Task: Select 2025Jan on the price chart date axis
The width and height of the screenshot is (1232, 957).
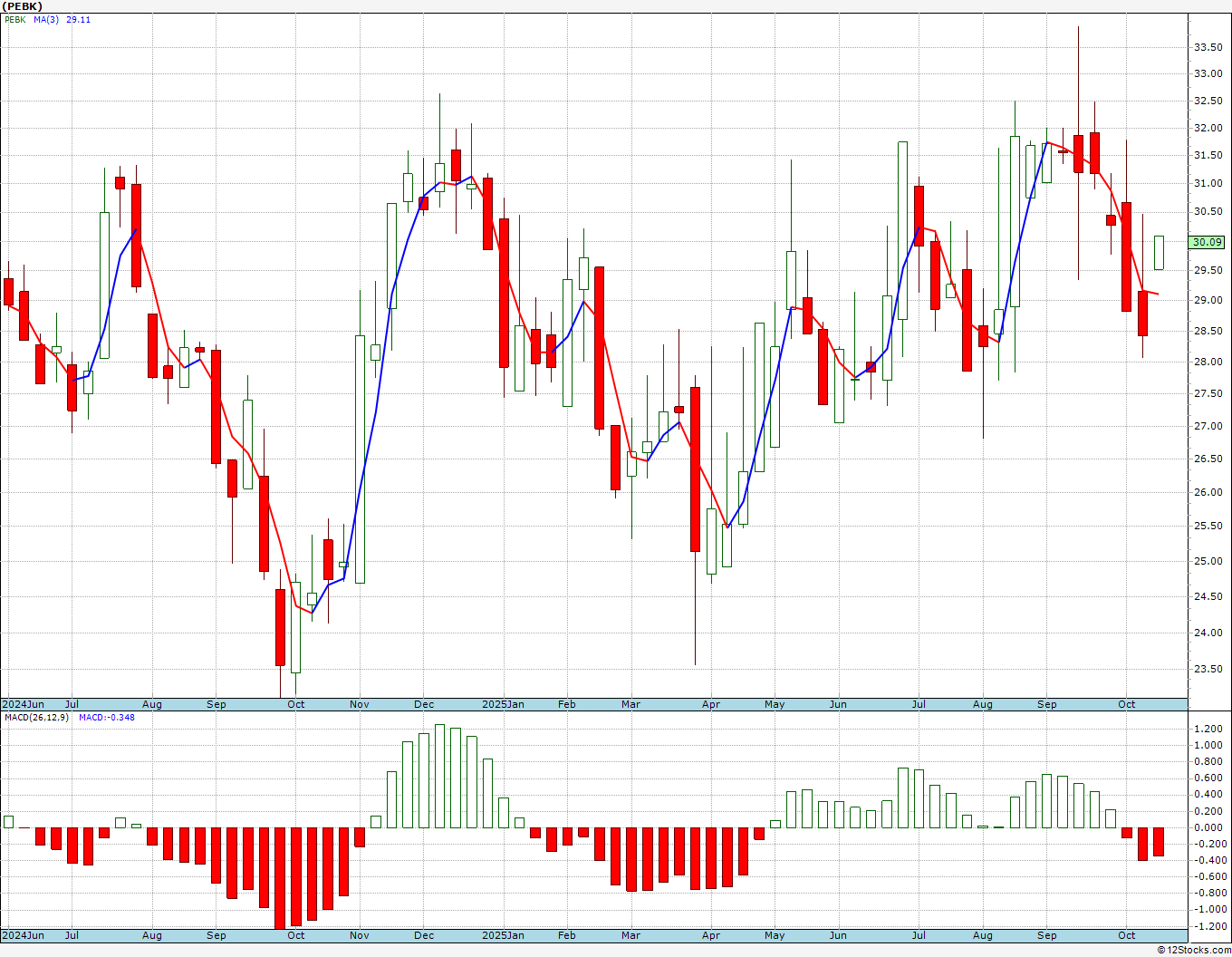Action: [x=503, y=704]
